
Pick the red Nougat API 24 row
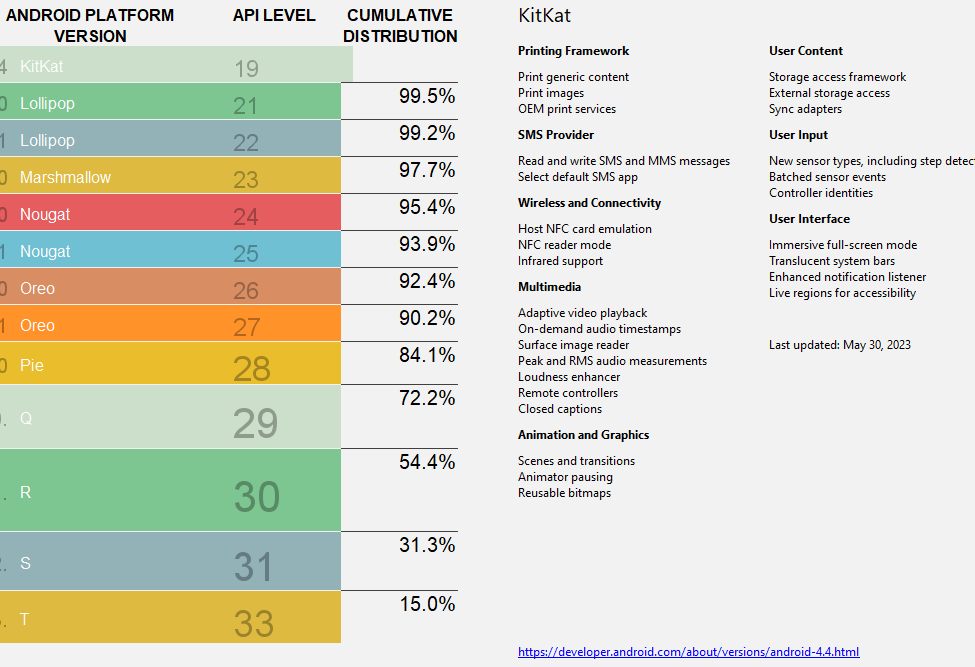tap(170, 212)
